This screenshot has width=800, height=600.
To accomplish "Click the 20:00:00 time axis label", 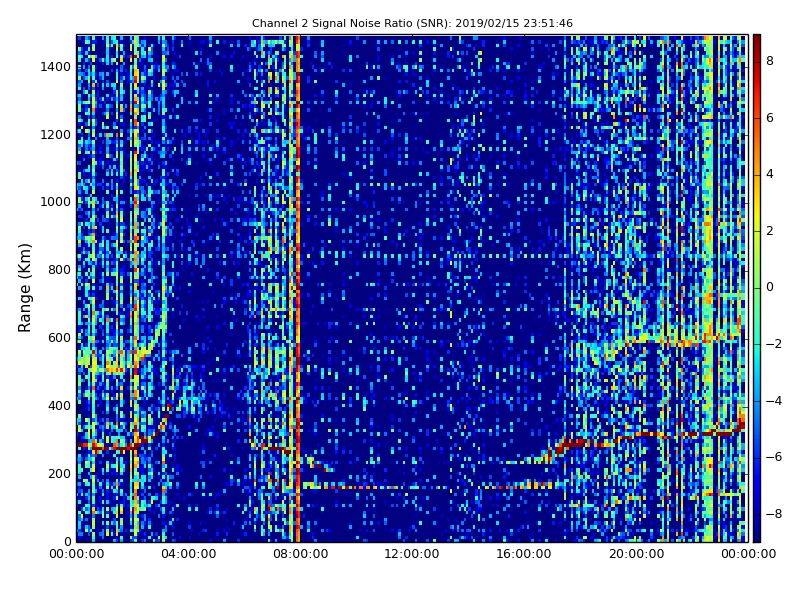I will 636,554.
